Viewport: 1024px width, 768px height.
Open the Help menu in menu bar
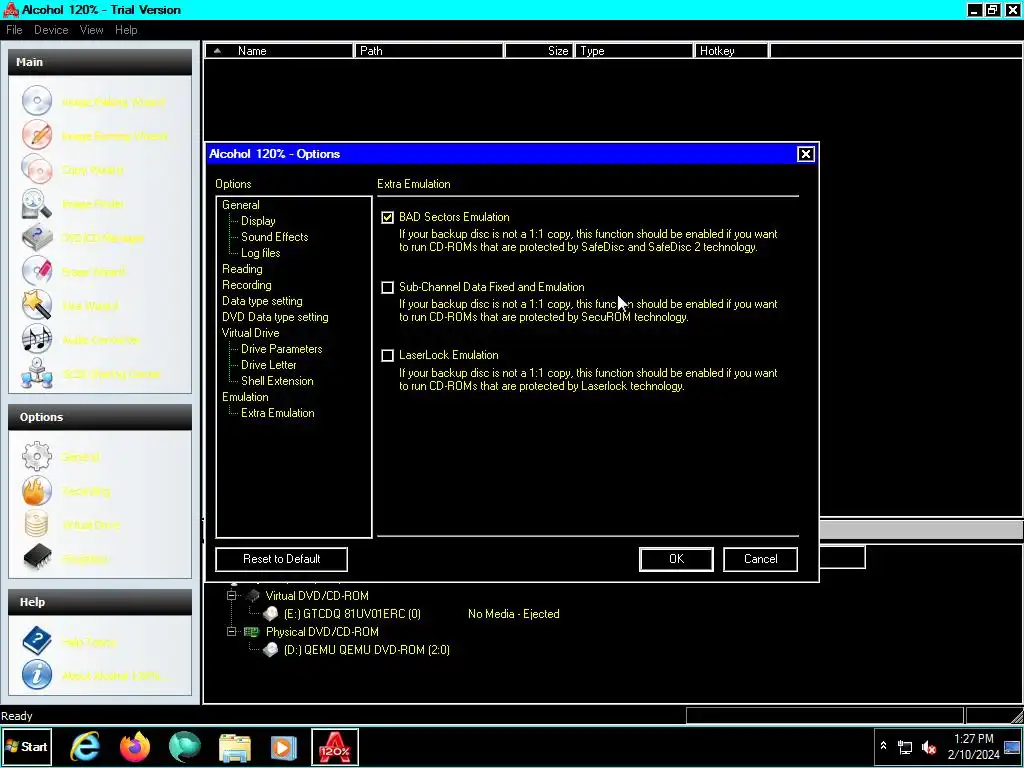point(126,30)
